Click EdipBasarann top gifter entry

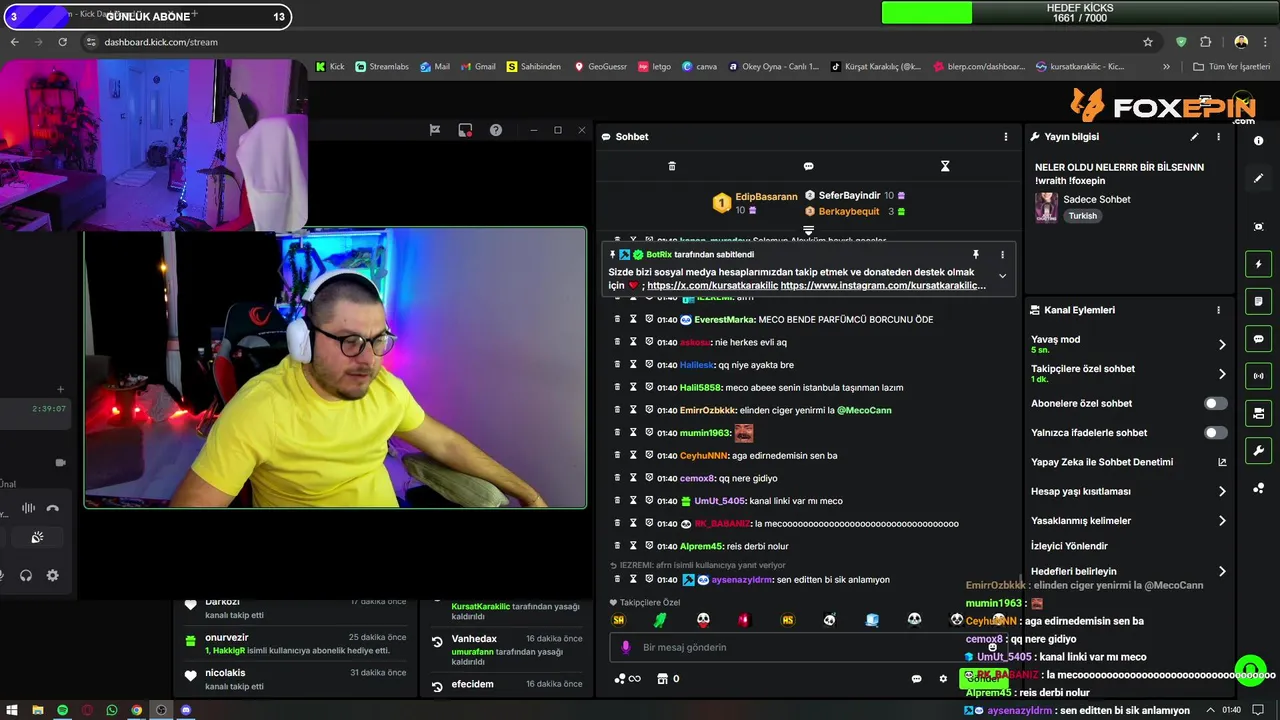[x=755, y=203]
